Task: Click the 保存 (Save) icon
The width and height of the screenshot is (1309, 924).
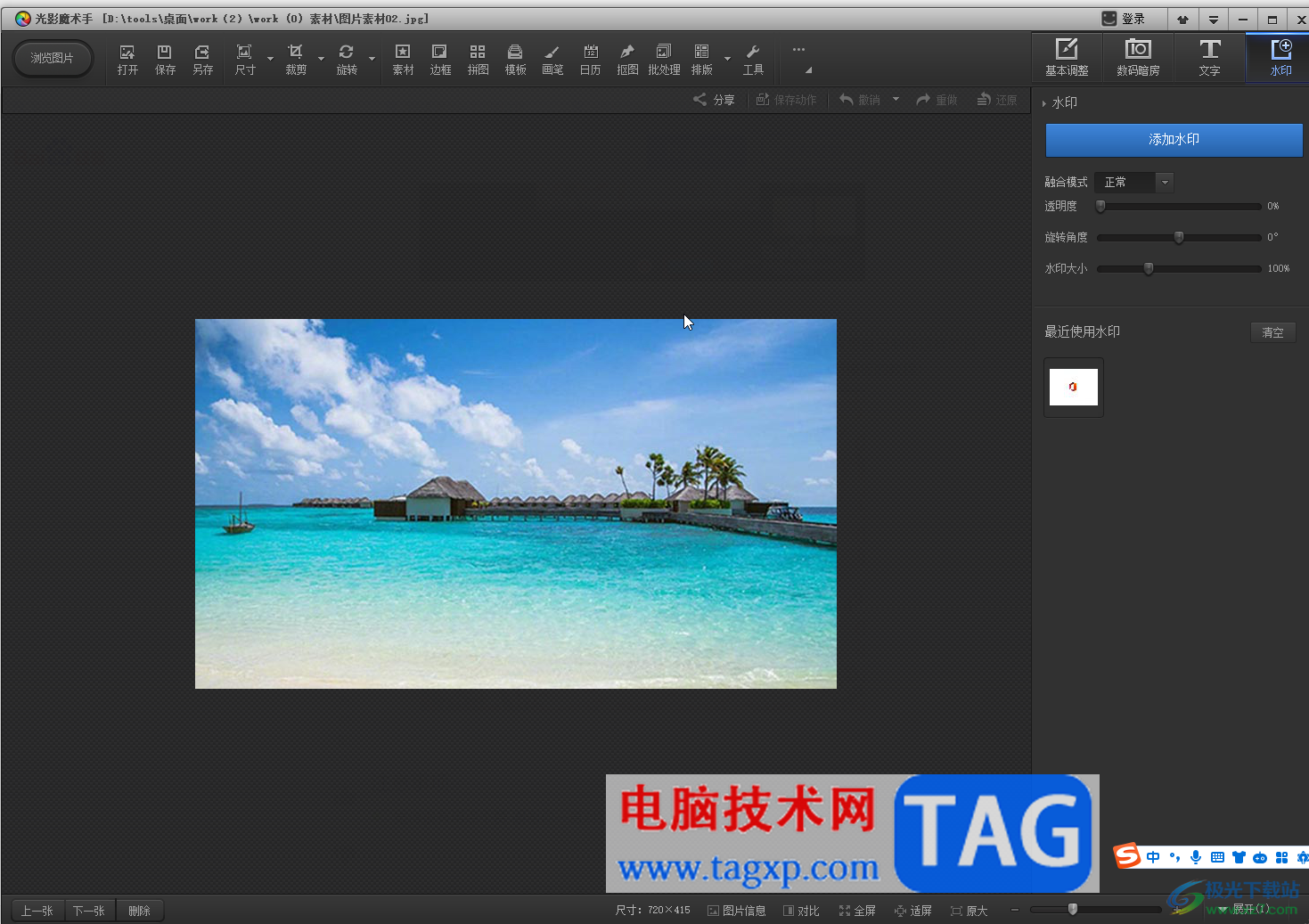Action: 165,60
